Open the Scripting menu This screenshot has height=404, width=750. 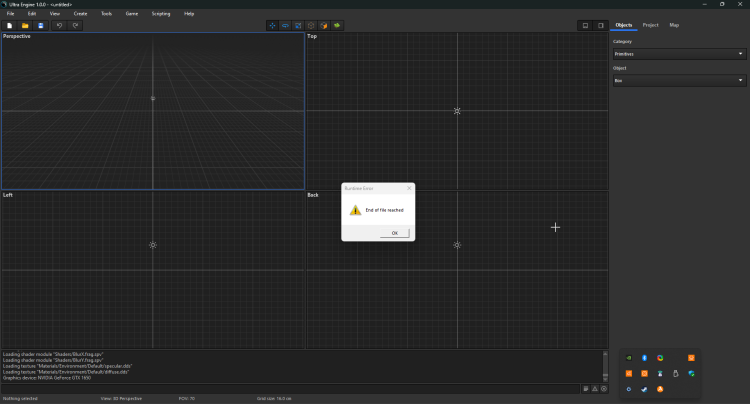160,14
